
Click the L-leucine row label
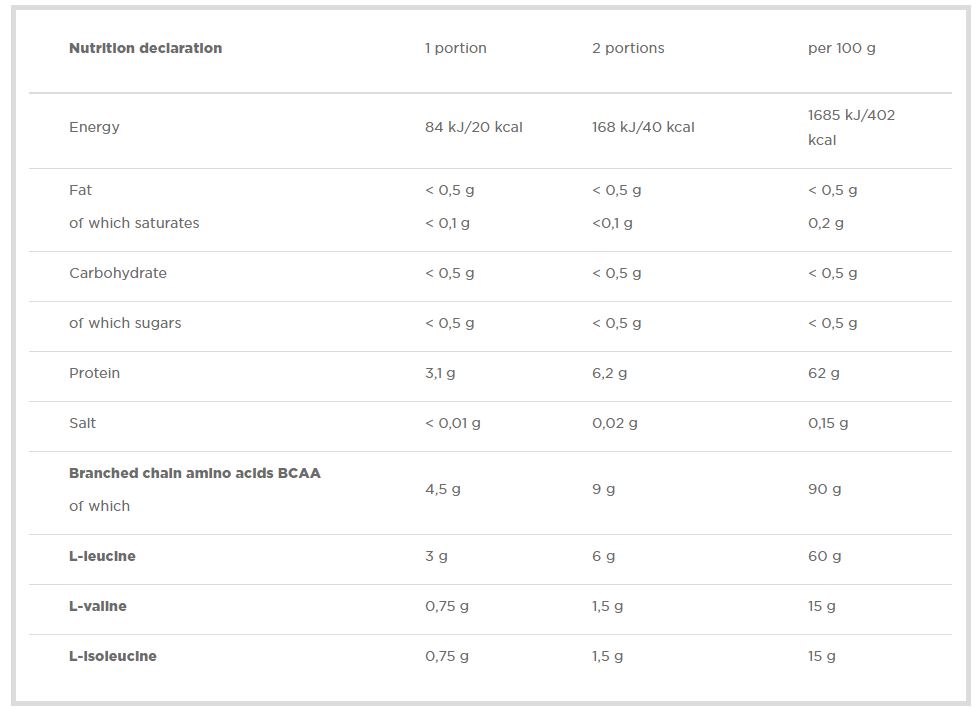pos(102,556)
